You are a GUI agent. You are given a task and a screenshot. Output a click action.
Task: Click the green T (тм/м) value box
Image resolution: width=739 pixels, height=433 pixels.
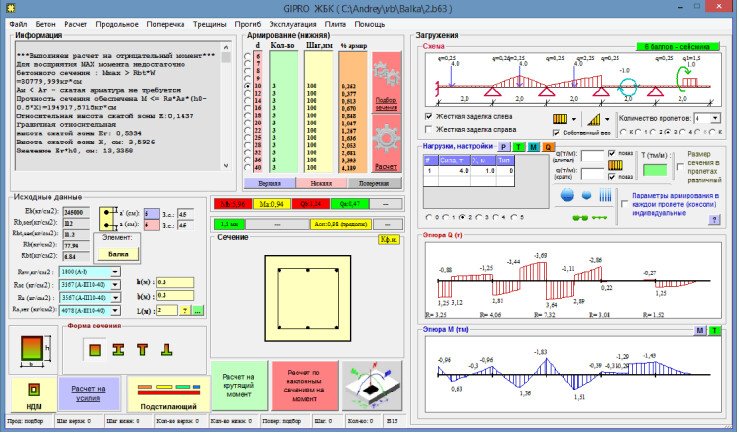[655, 170]
